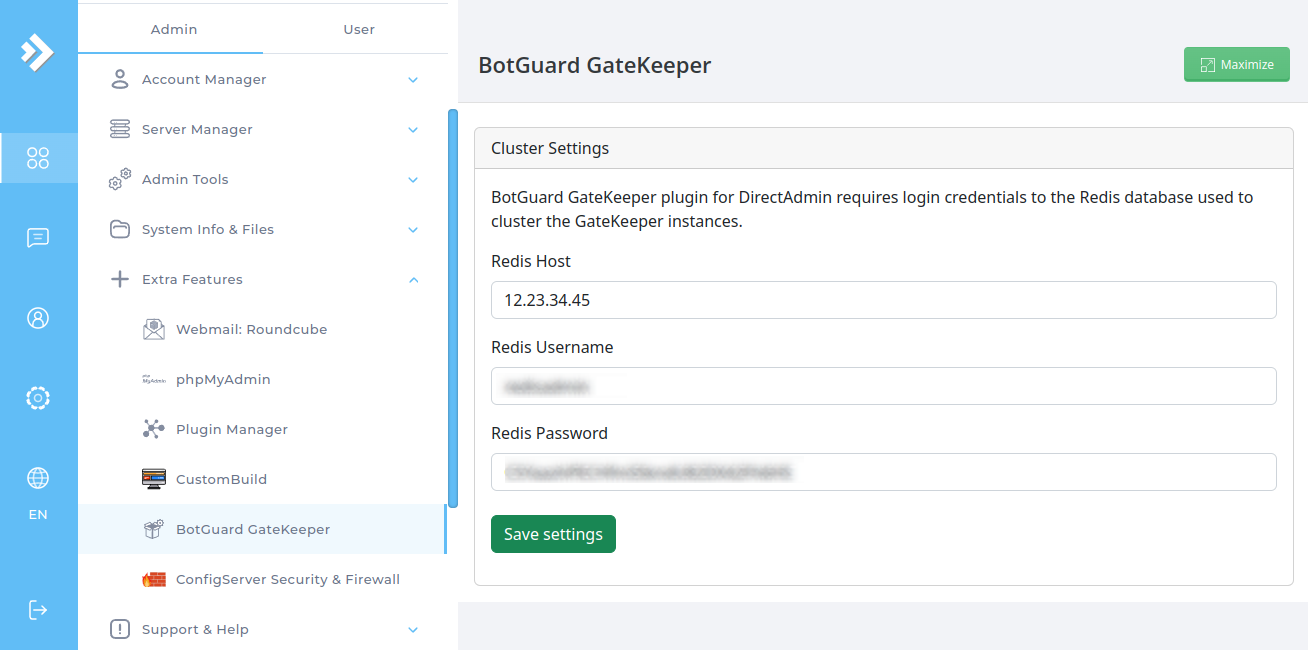Click the sidebar menu vertical scrollbar
This screenshot has height=650, width=1308.
click(x=453, y=308)
